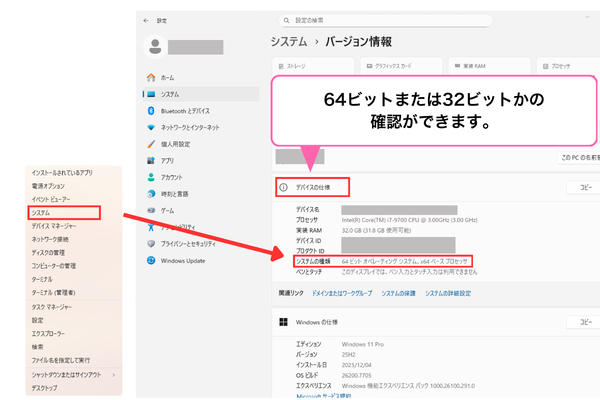This screenshot has width=600, height=400.
Task: Click the OS ビルド value 26200.7705
Action: point(356,376)
